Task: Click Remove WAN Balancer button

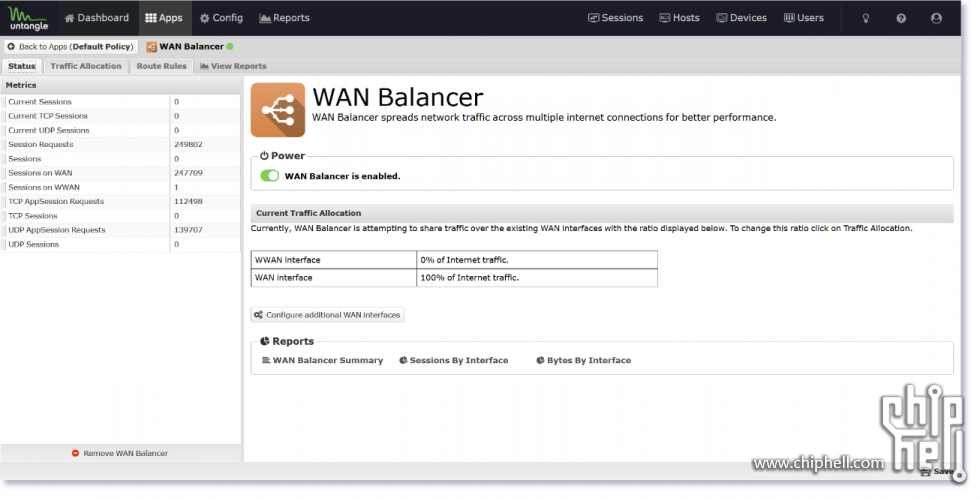Action: [x=120, y=453]
